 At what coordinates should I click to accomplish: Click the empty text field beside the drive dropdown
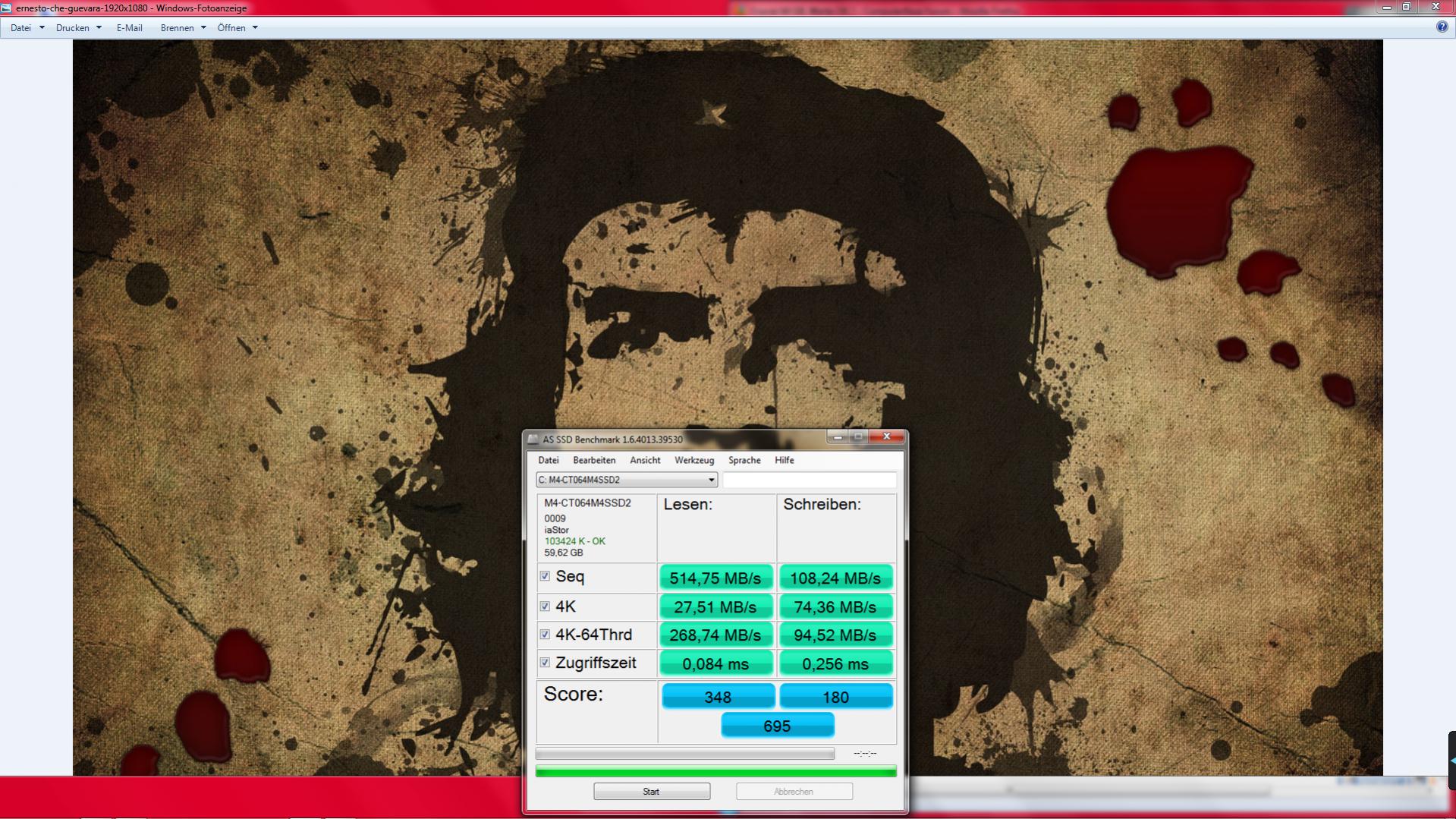[810, 480]
